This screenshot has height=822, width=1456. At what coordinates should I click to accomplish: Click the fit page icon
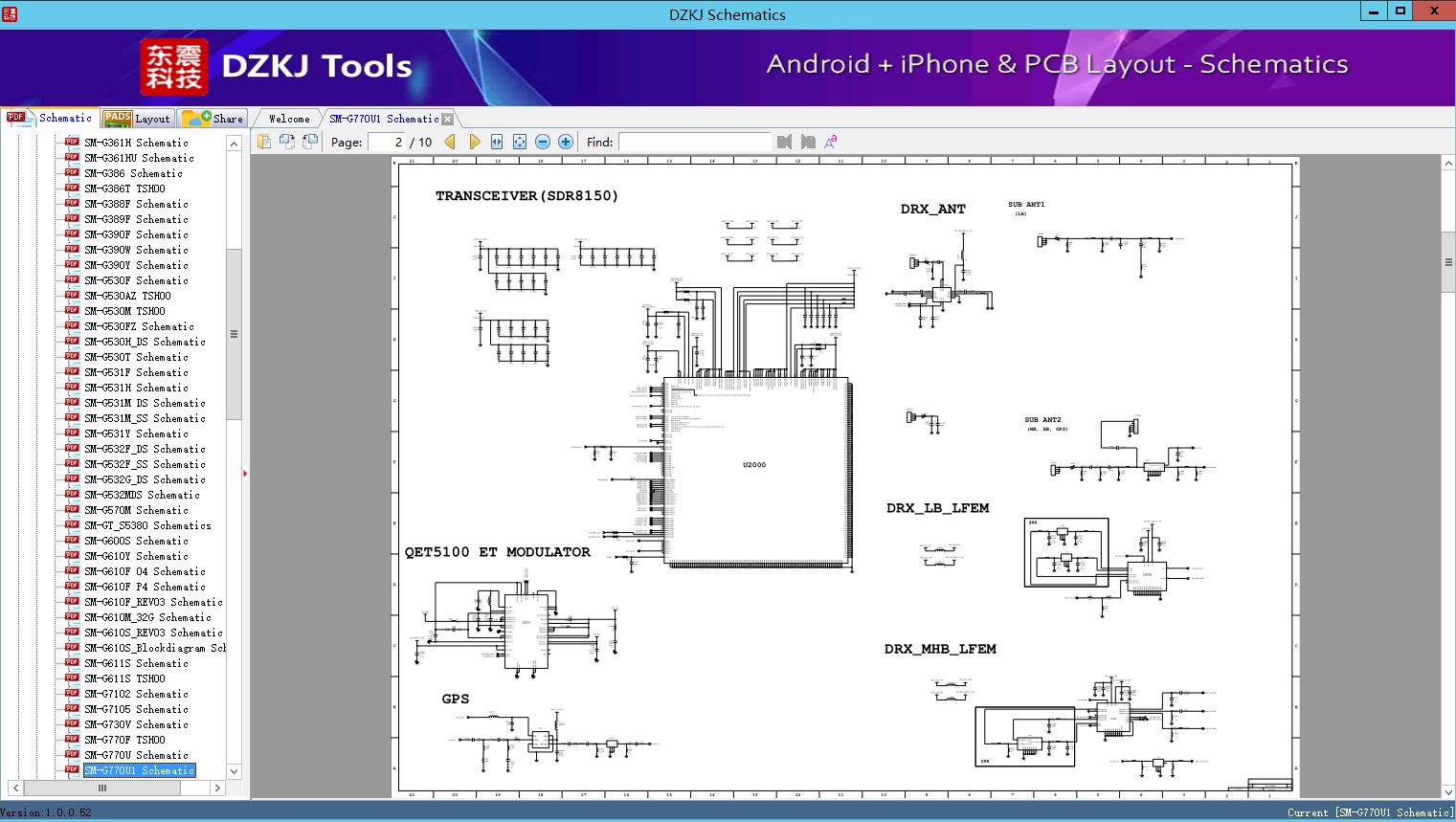520,142
